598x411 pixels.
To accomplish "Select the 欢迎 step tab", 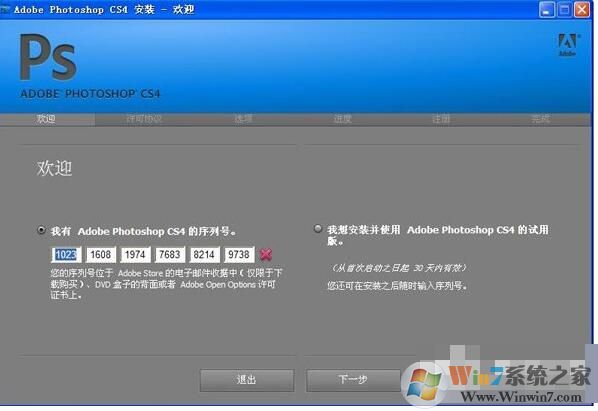I will tap(46, 119).
